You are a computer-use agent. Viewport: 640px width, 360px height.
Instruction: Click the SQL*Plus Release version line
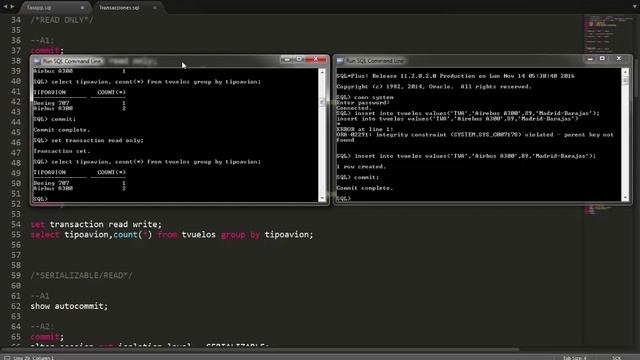tap(455, 76)
